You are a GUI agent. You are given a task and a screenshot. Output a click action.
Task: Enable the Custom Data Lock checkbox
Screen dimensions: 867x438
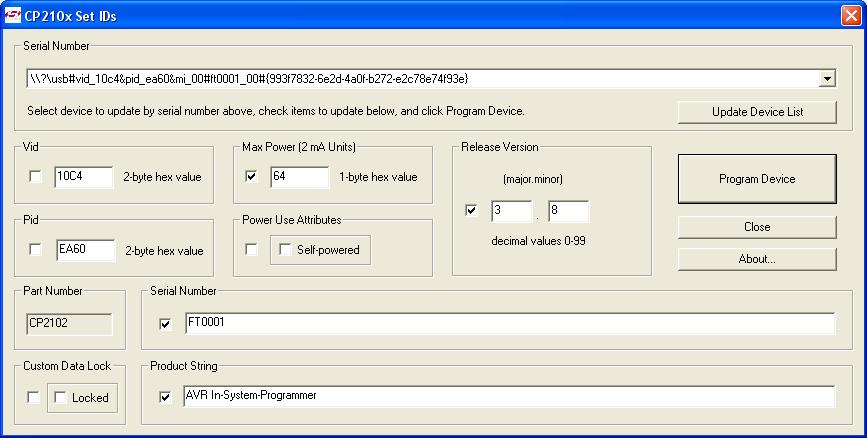coord(34,397)
